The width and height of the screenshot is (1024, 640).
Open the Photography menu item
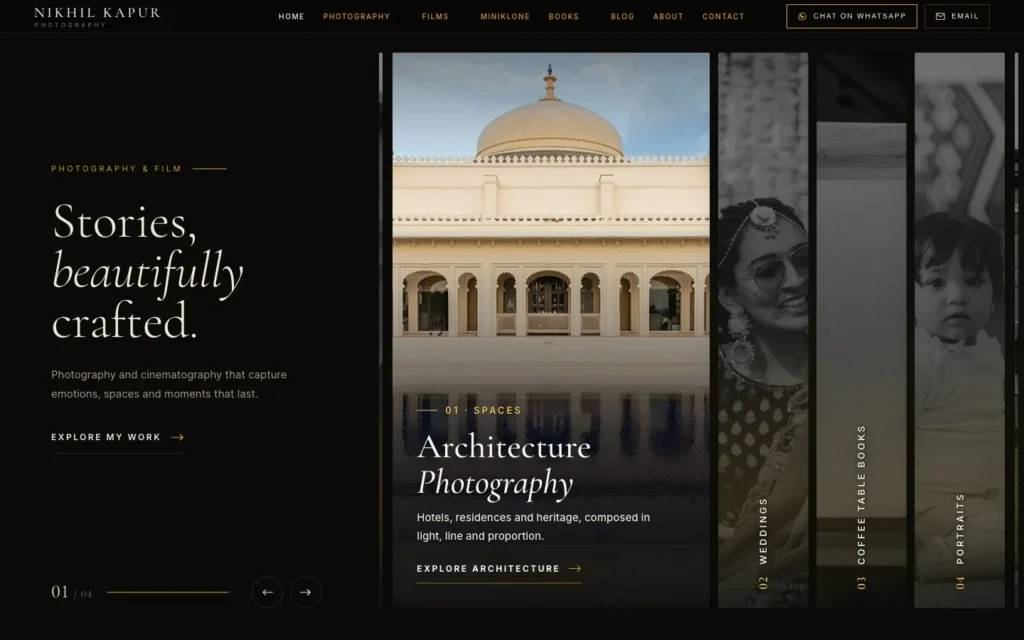(x=357, y=16)
